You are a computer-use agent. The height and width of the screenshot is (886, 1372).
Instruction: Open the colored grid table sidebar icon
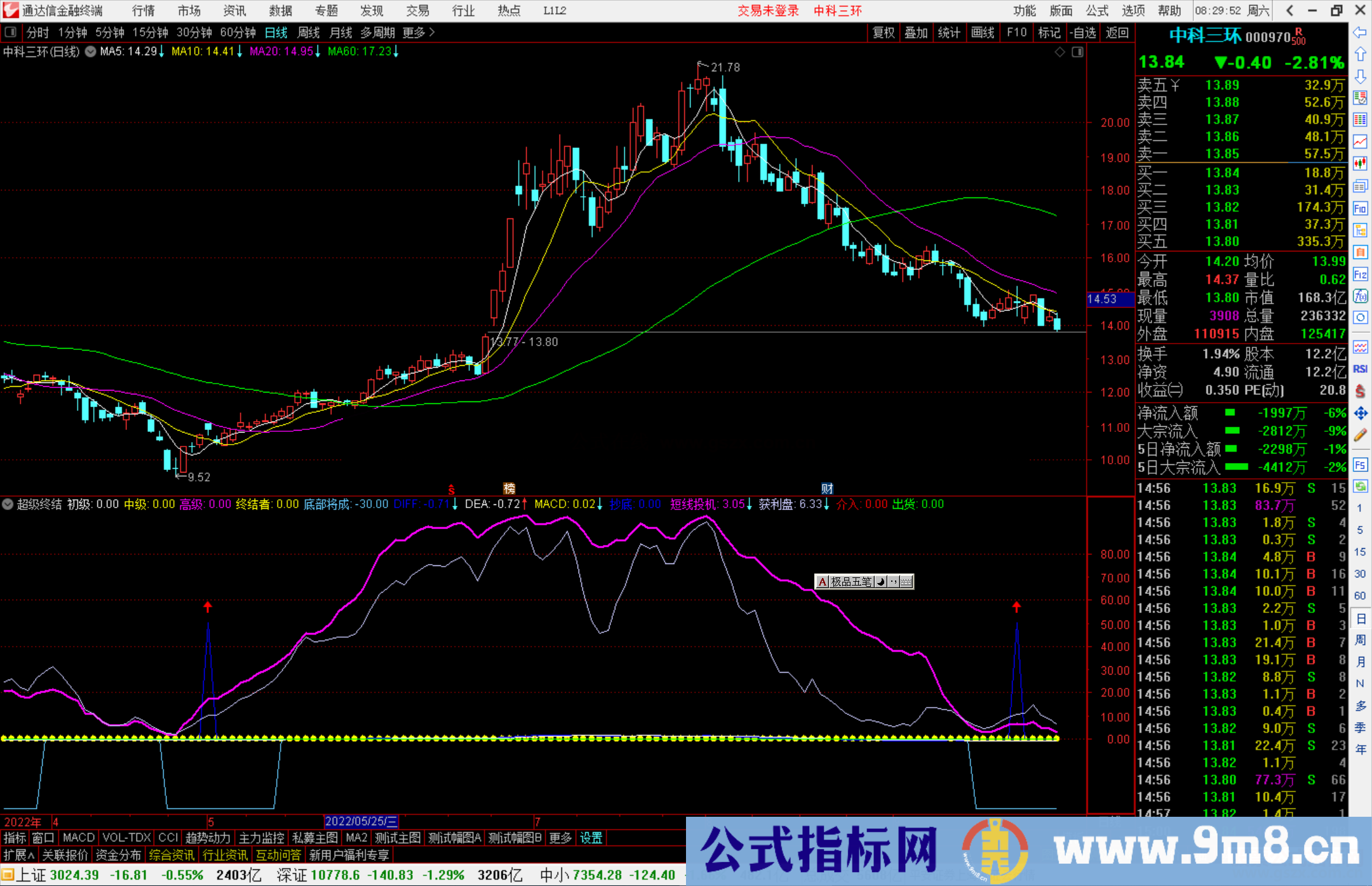1360,120
